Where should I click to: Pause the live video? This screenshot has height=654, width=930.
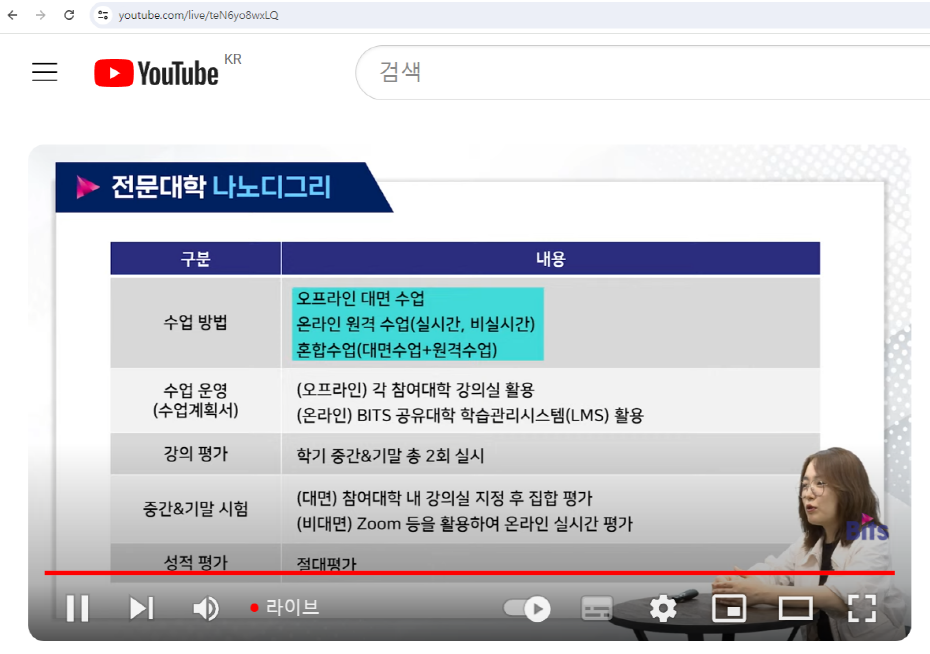78,608
